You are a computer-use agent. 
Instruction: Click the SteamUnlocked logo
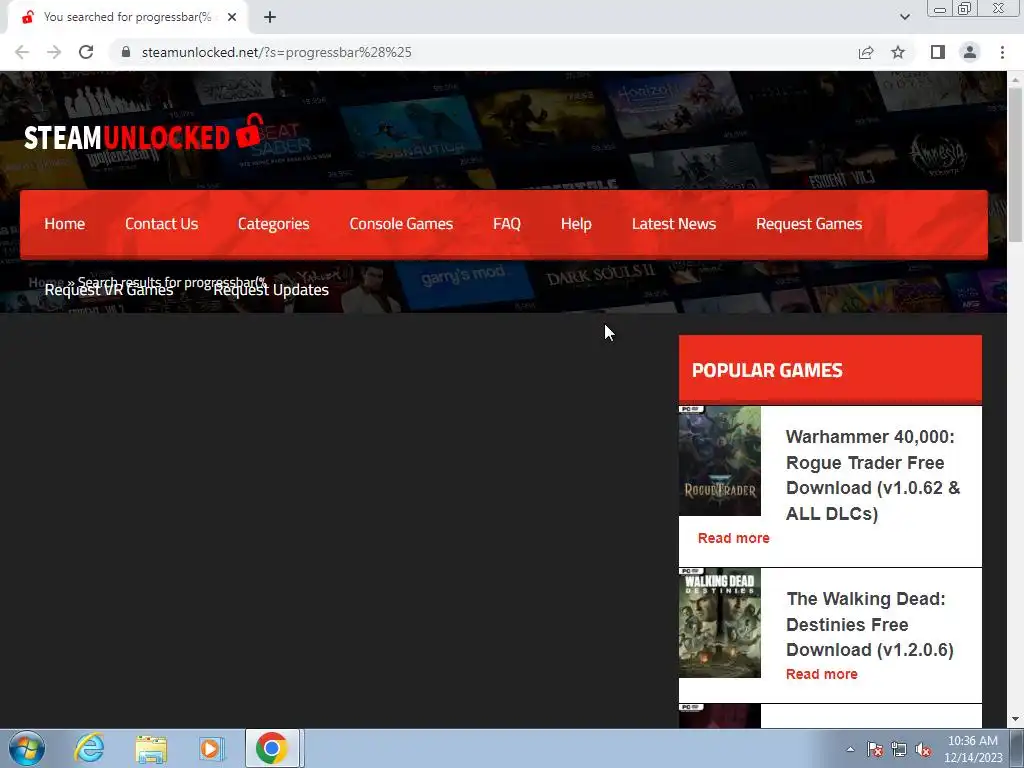(x=144, y=133)
